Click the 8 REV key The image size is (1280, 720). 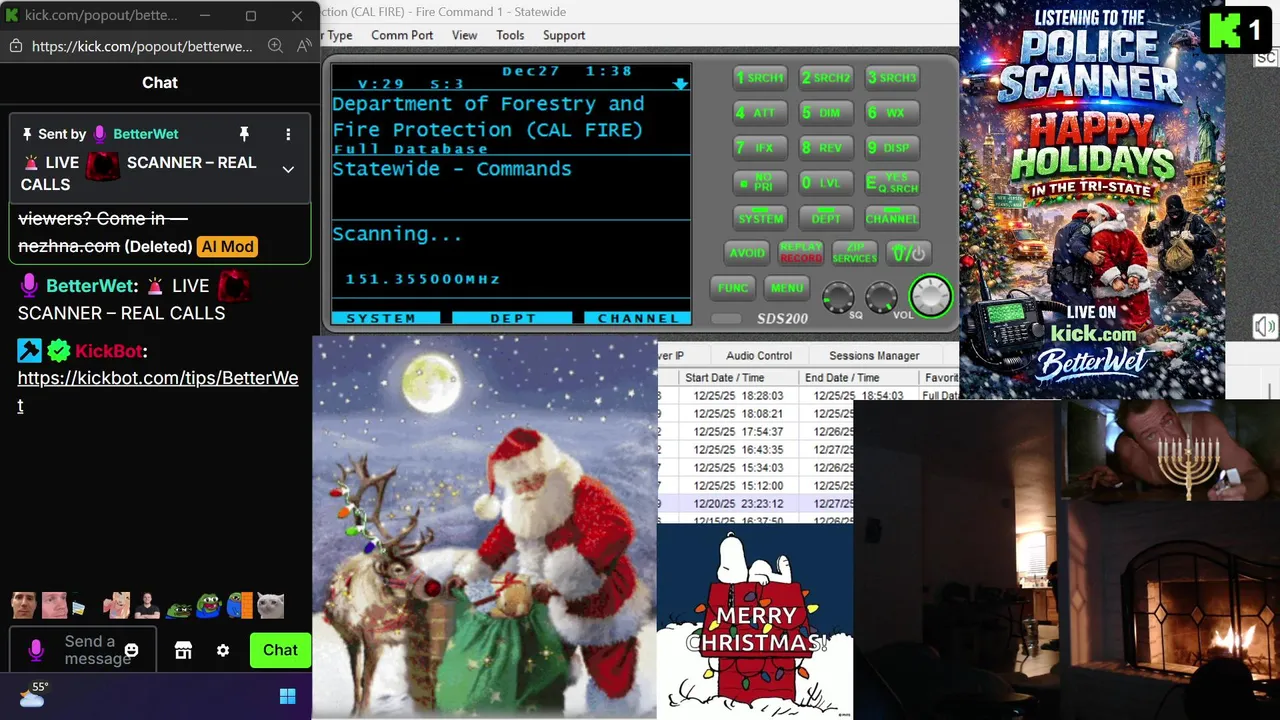[x=826, y=148]
